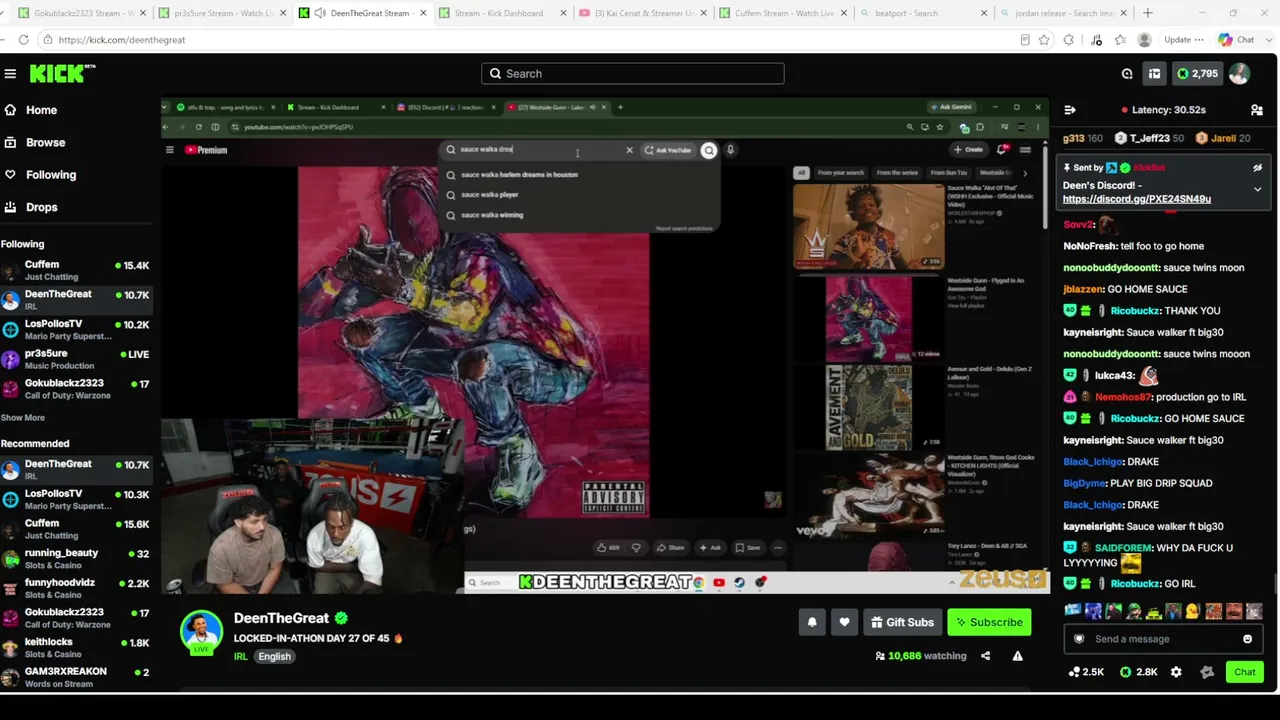This screenshot has height=720, width=1280.
Task: Open the Kick rewards chest icon
Action: tap(1154, 74)
